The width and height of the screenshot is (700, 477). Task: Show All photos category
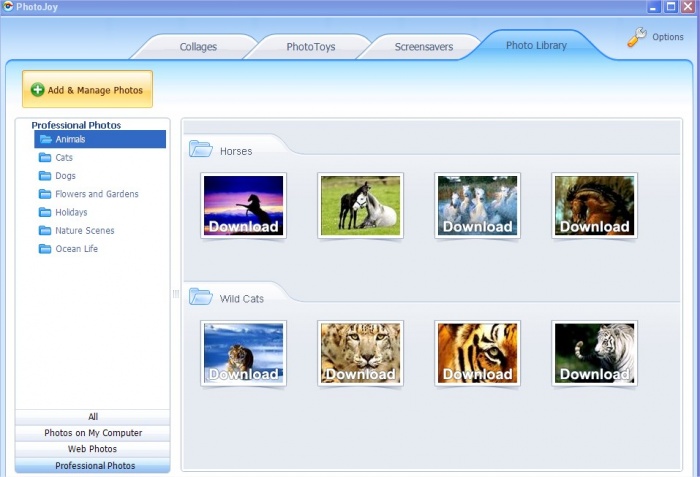[x=92, y=417]
